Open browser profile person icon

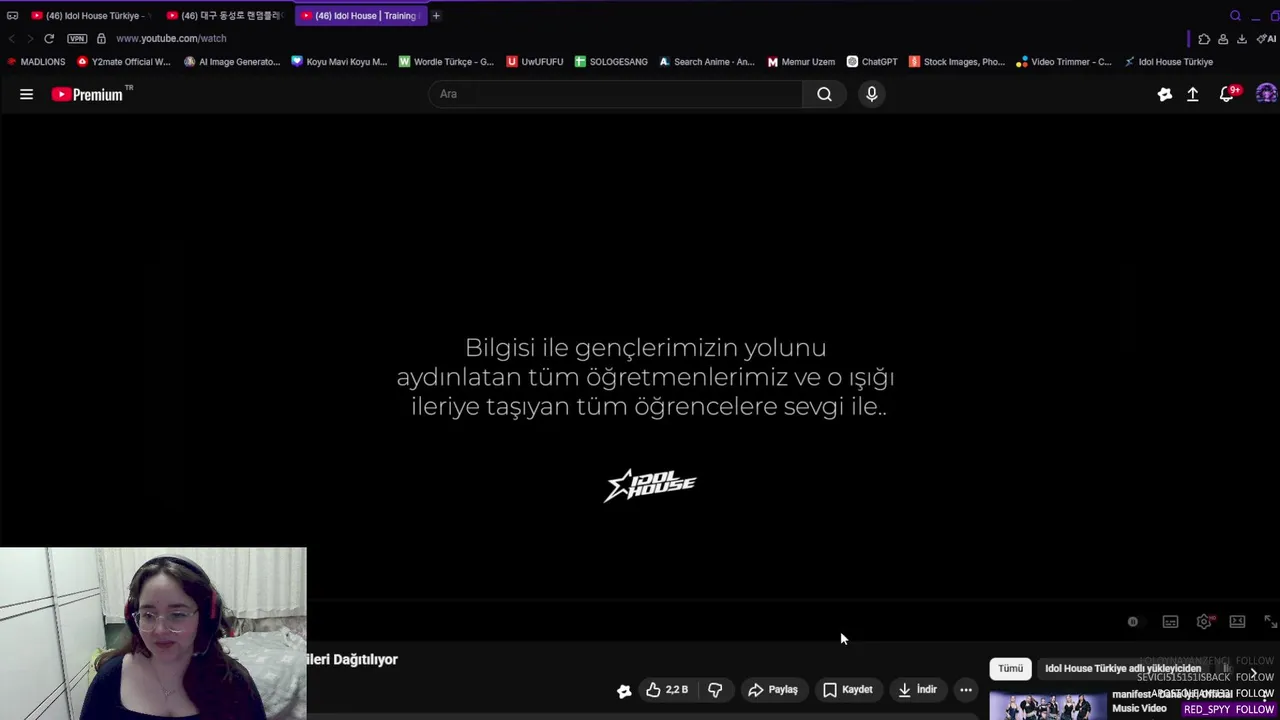[x=1223, y=39]
